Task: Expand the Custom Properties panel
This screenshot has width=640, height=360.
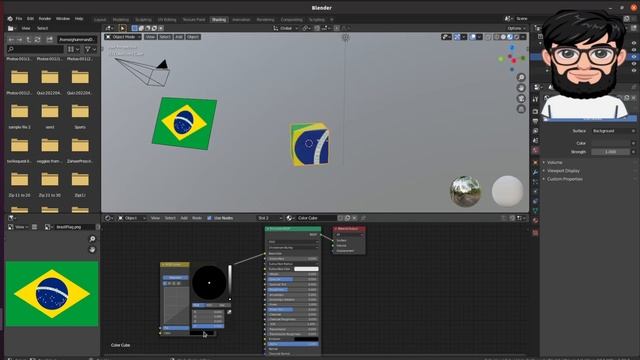Action: 564,179
